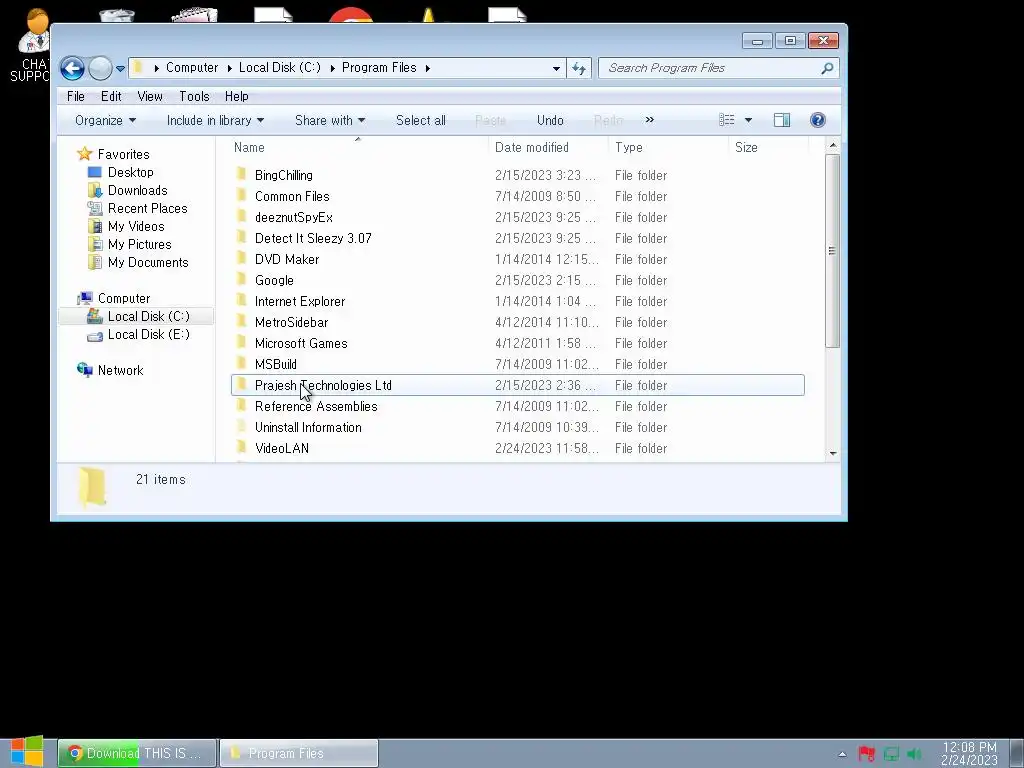The height and width of the screenshot is (768, 1024).
Task: Open the view options dropdown arrow
Action: click(x=748, y=120)
